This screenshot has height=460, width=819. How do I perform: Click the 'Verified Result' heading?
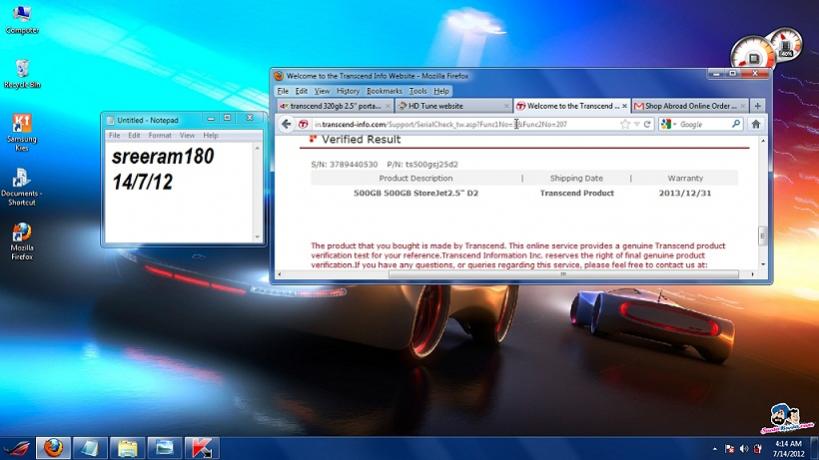[361, 139]
